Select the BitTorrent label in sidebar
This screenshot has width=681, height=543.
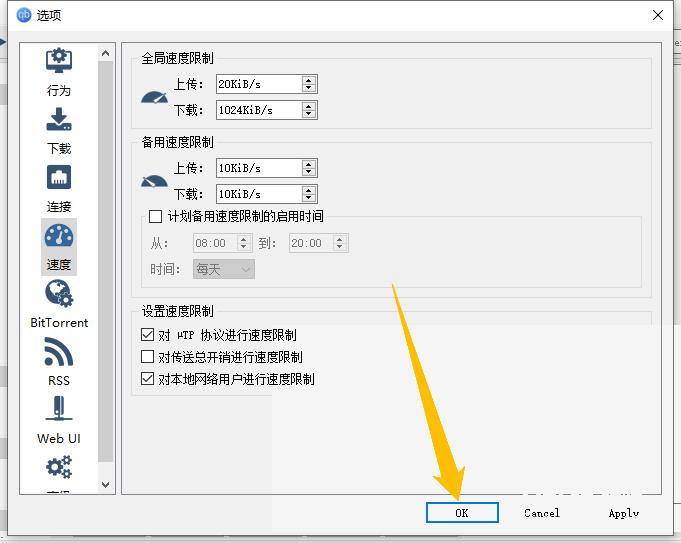point(59,323)
